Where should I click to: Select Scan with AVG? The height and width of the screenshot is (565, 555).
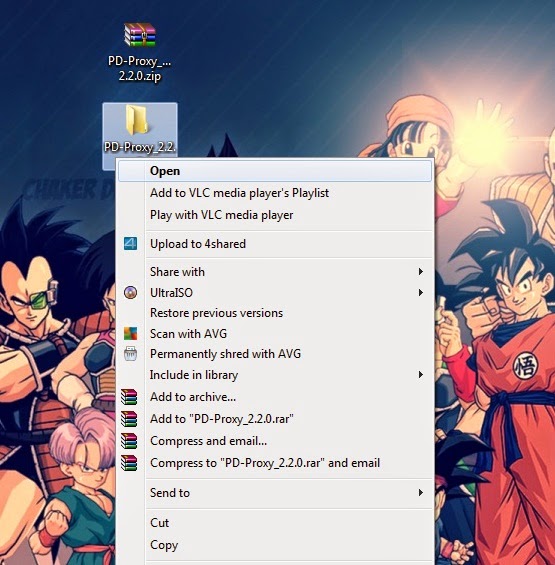[x=275, y=334]
